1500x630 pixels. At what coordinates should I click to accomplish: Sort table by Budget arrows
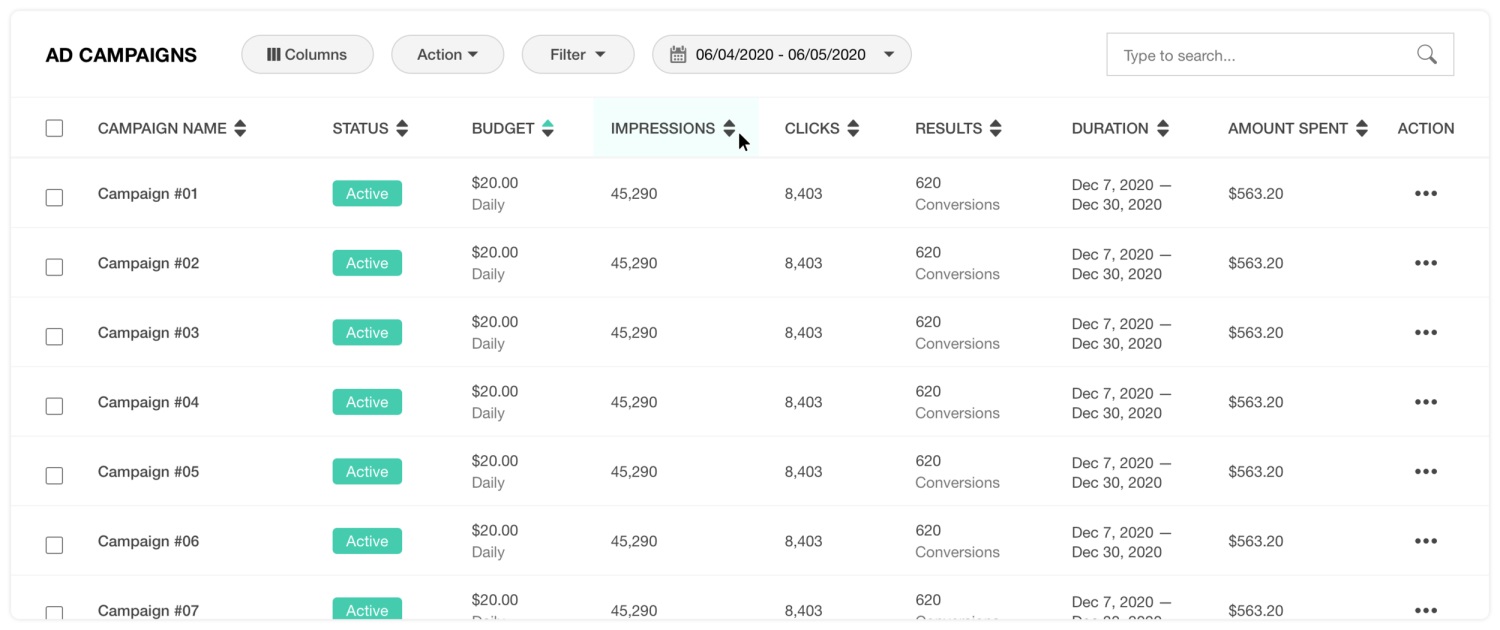point(548,128)
